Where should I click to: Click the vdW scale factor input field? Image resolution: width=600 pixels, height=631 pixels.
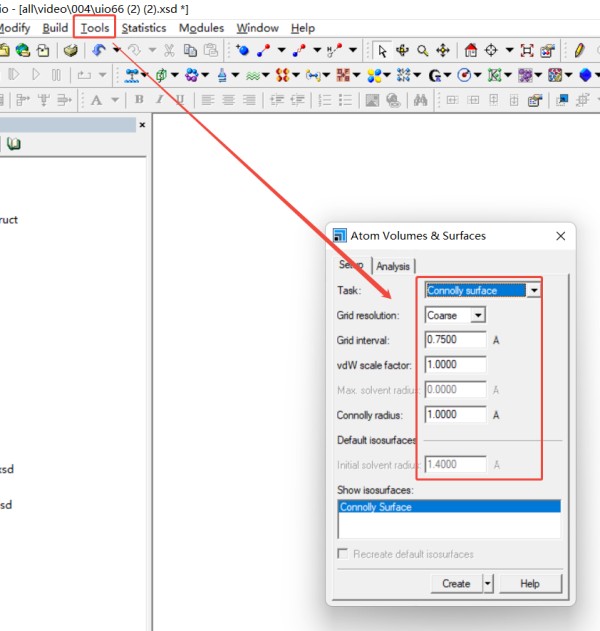(x=455, y=365)
